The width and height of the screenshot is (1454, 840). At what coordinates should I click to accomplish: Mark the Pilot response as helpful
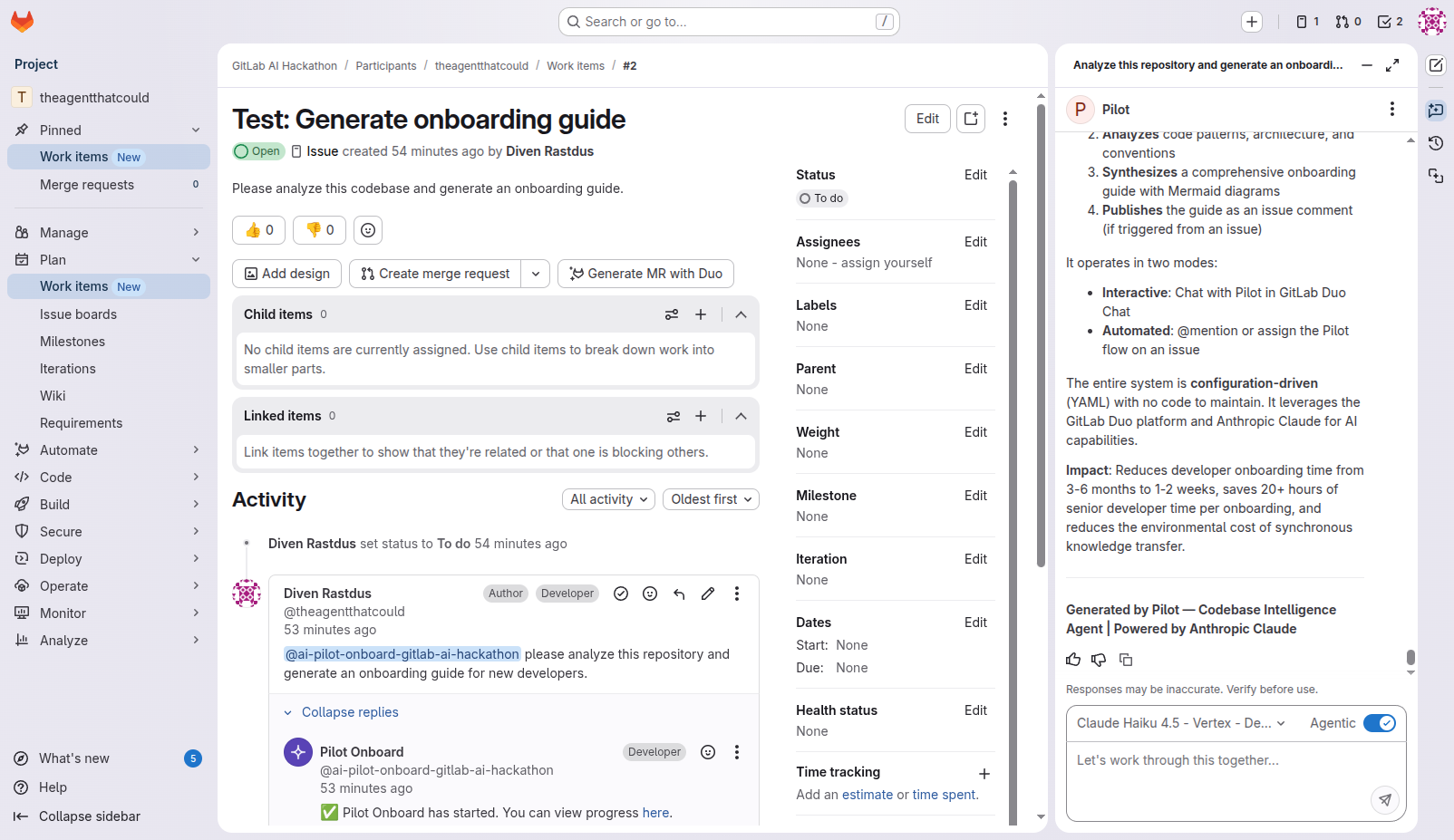click(x=1073, y=660)
